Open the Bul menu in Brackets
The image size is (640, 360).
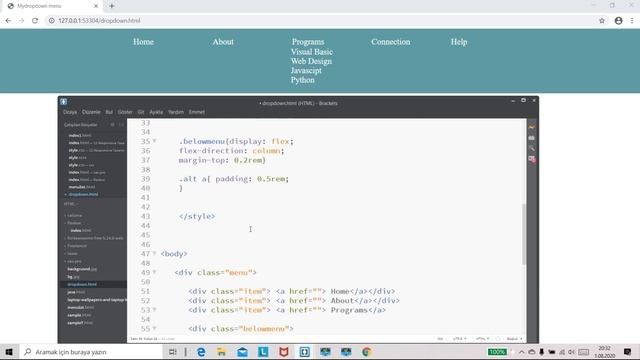109,112
